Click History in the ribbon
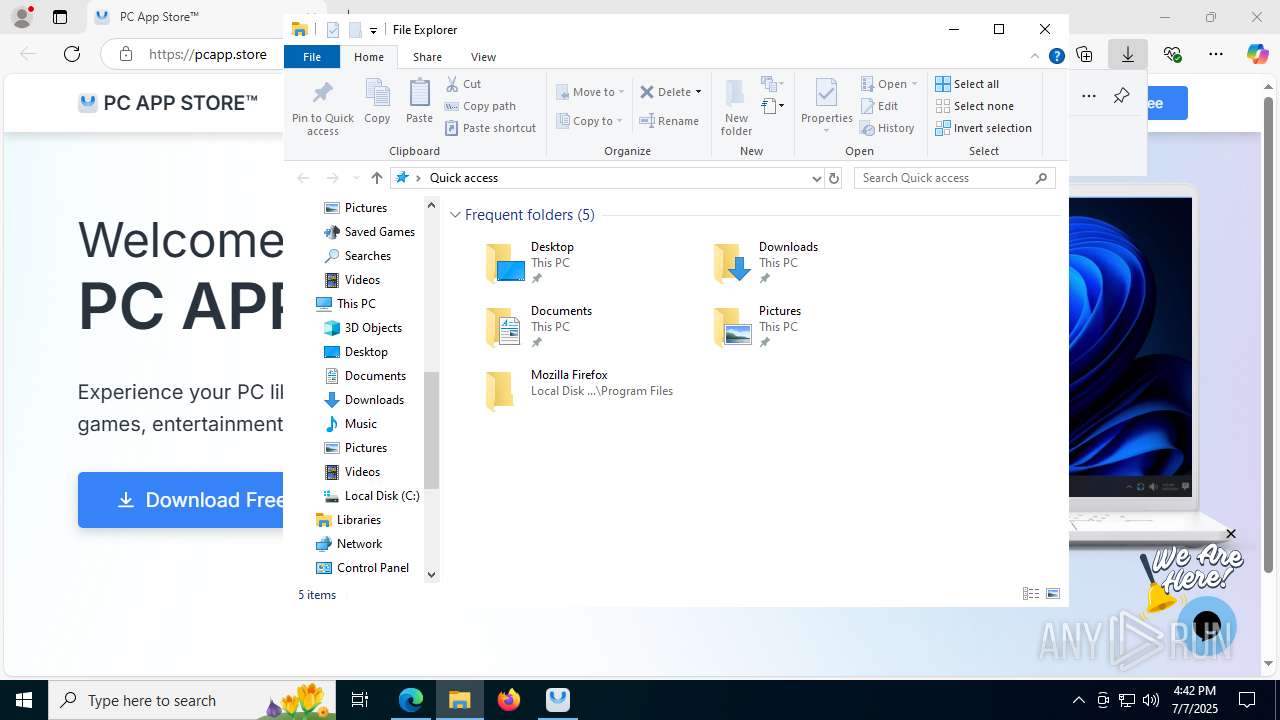The width and height of the screenshot is (1280, 720). coord(887,128)
